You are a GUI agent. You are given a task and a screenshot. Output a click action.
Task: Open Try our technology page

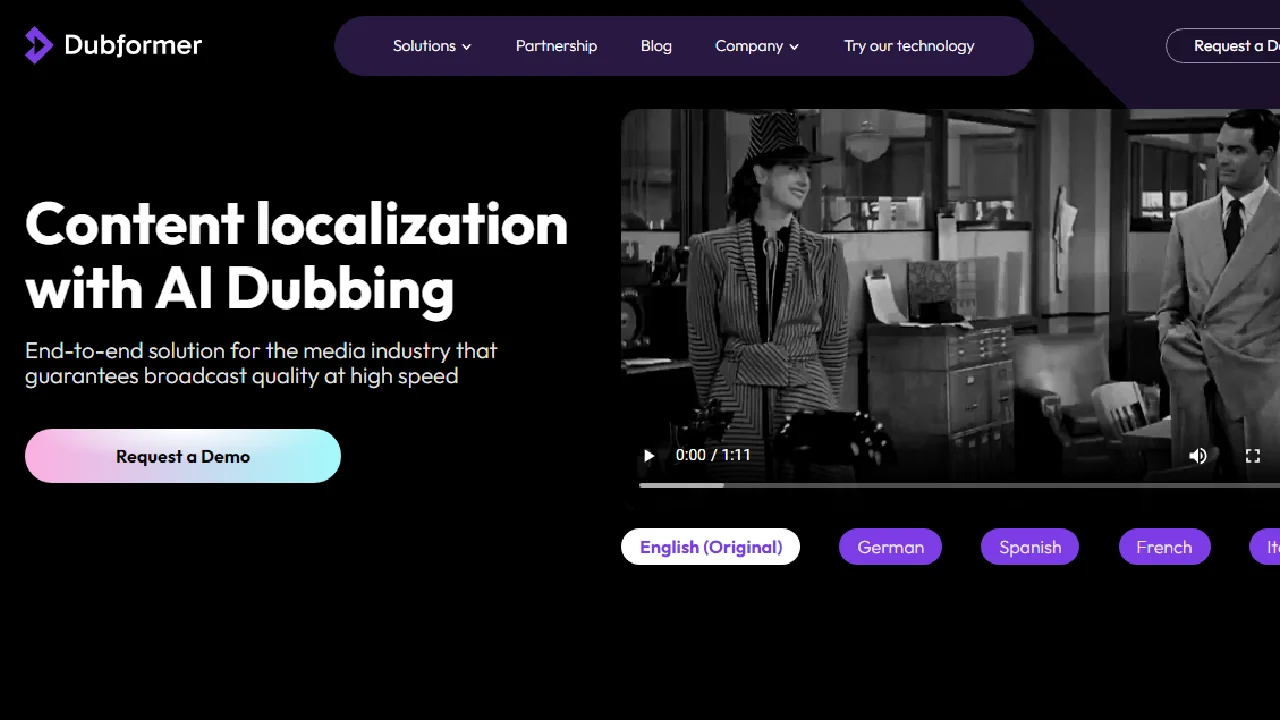[x=909, y=46]
